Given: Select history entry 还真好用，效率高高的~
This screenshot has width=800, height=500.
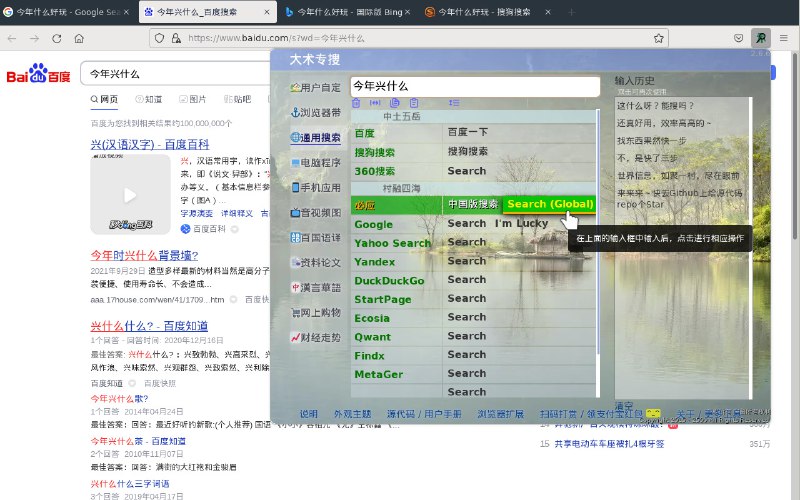Looking at the screenshot, I should click(x=663, y=123).
